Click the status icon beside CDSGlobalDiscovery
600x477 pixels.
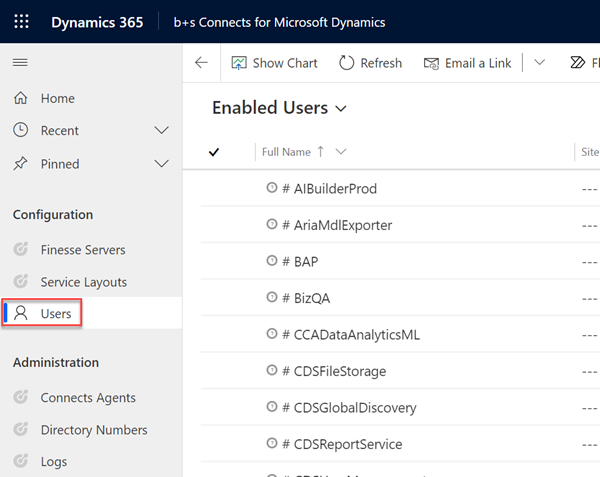tap(272, 407)
